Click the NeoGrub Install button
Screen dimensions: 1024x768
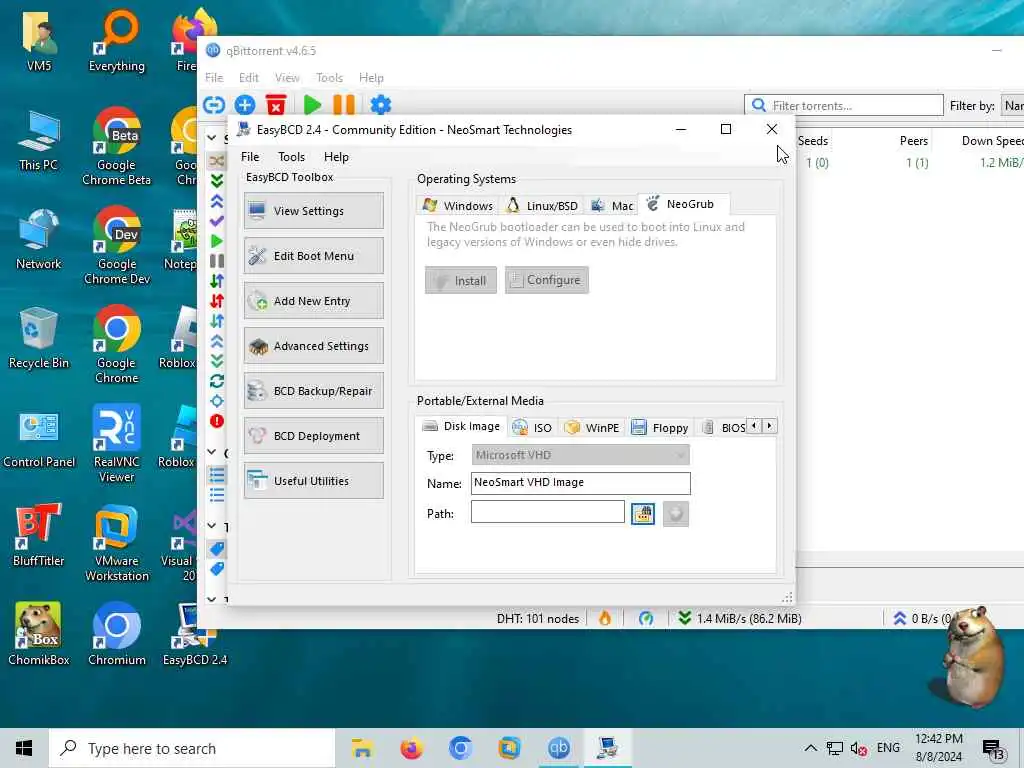[461, 280]
